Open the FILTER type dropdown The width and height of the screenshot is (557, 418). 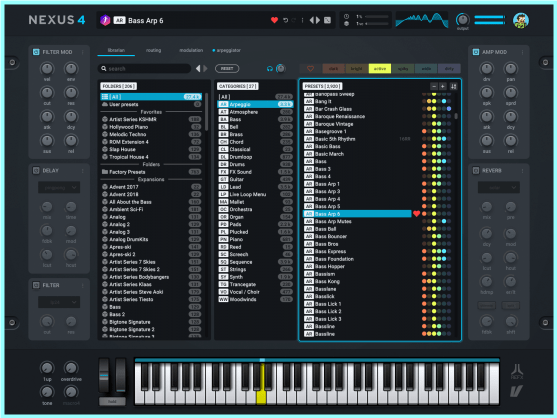tap(59, 302)
